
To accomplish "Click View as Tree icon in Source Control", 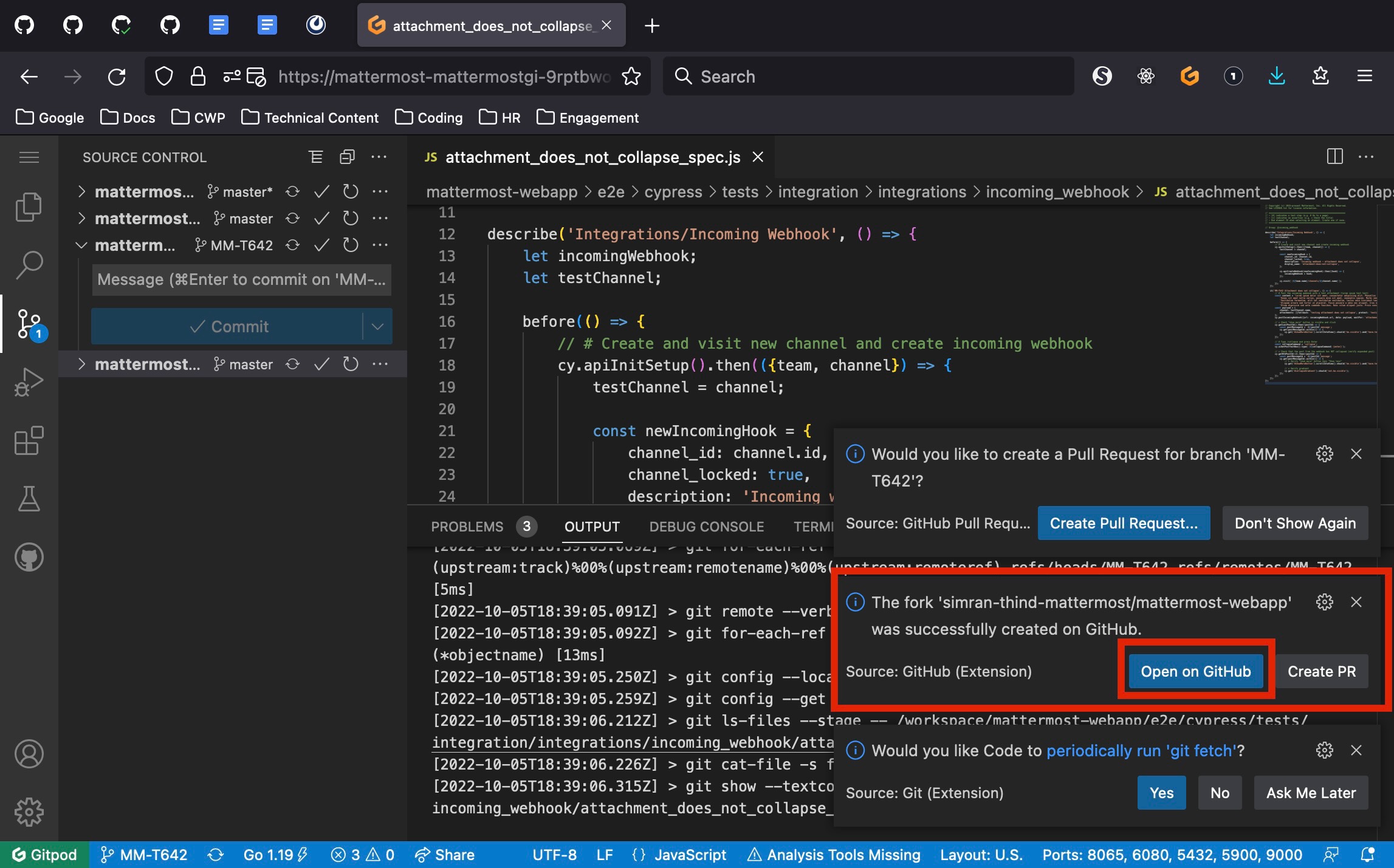I will (316, 157).
